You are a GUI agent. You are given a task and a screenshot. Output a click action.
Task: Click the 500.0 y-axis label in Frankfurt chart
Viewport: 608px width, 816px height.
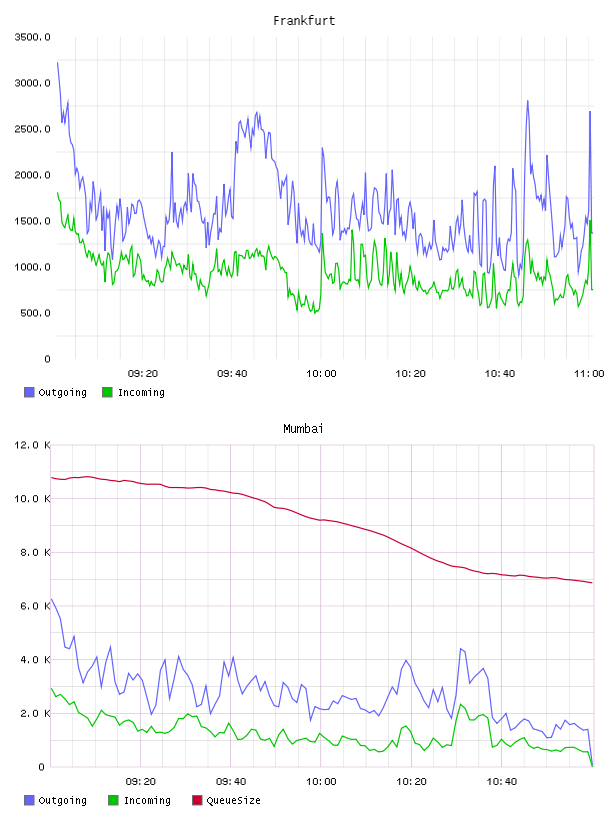[x=35, y=313]
